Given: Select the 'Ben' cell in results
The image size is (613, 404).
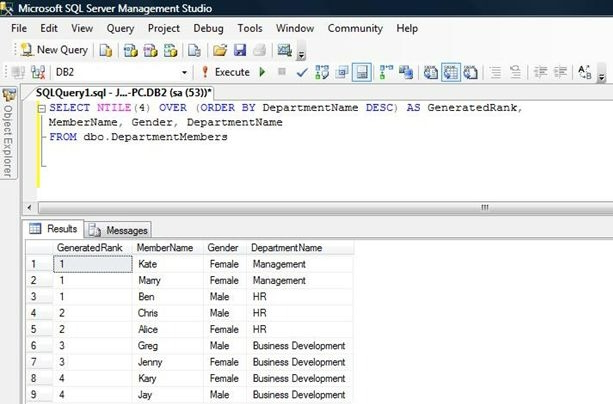Looking at the screenshot, I should pyautogui.click(x=168, y=296).
